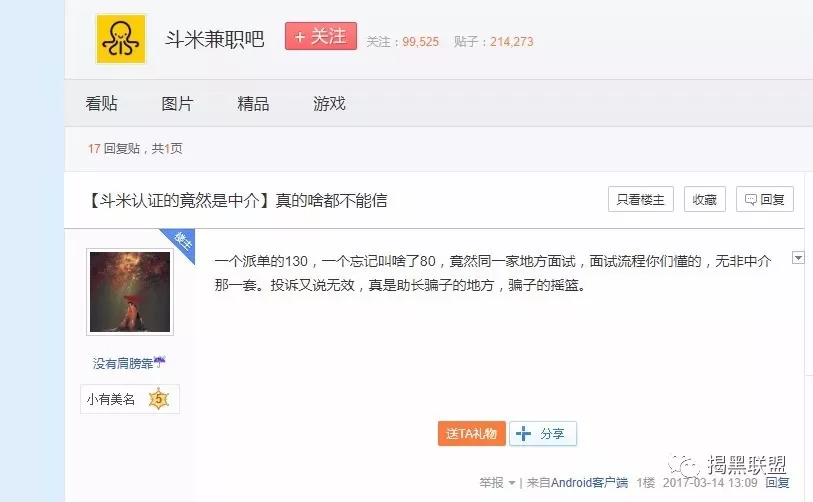Go to the 游戏 tab

(329, 104)
